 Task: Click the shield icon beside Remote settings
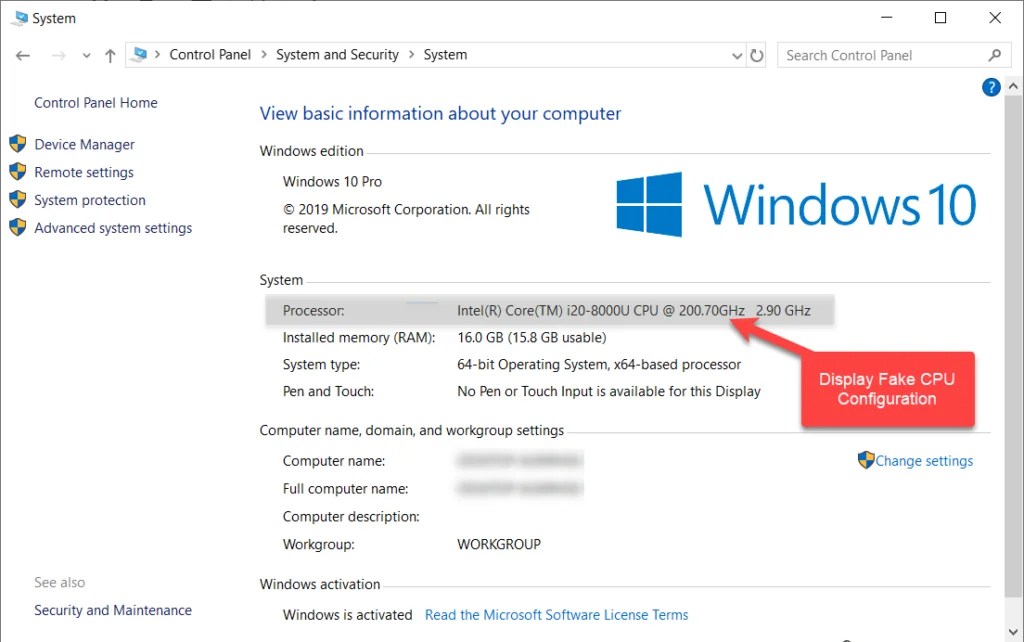17,172
